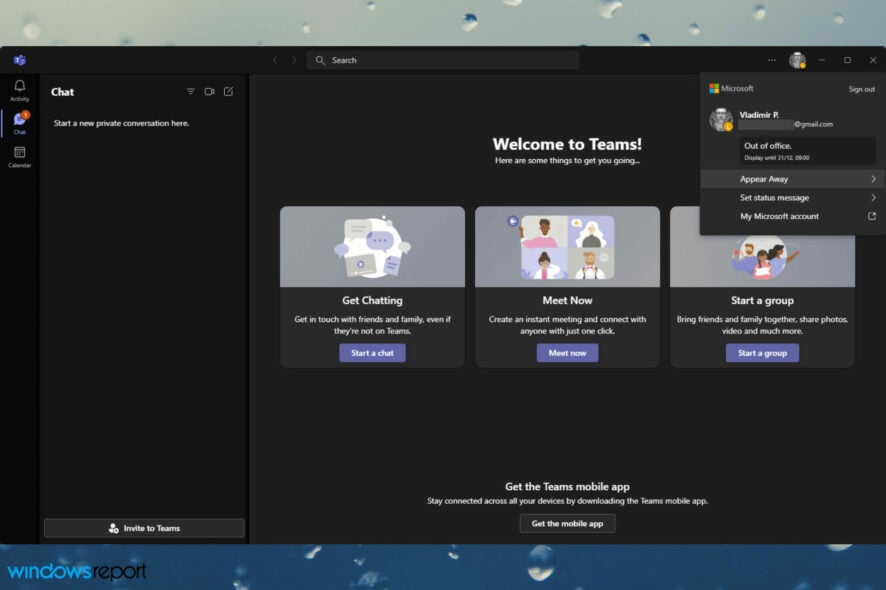886x590 pixels.
Task: Click the search magnifier icon
Action: pos(320,60)
